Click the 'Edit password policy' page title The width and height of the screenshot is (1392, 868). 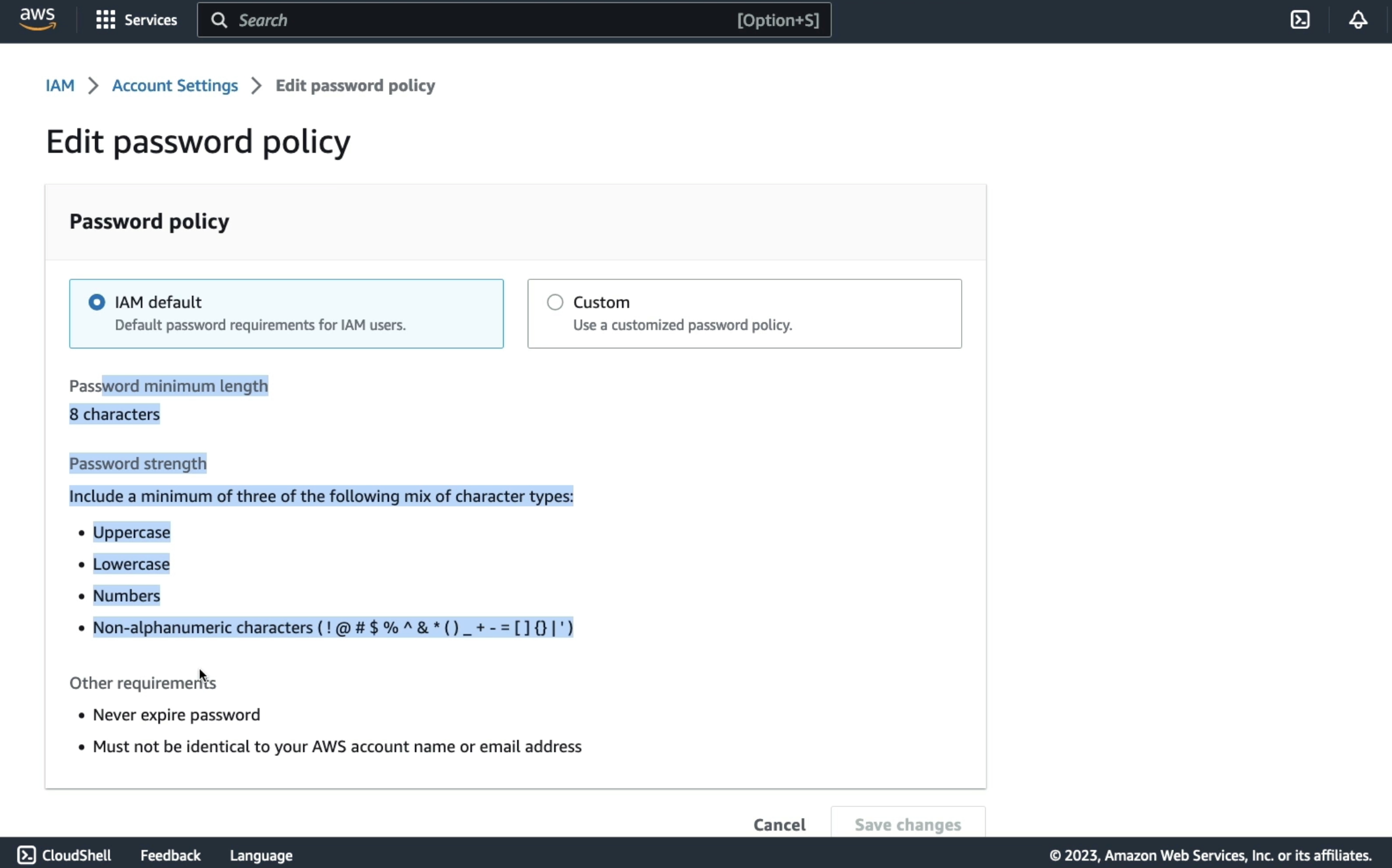pyautogui.click(x=198, y=141)
